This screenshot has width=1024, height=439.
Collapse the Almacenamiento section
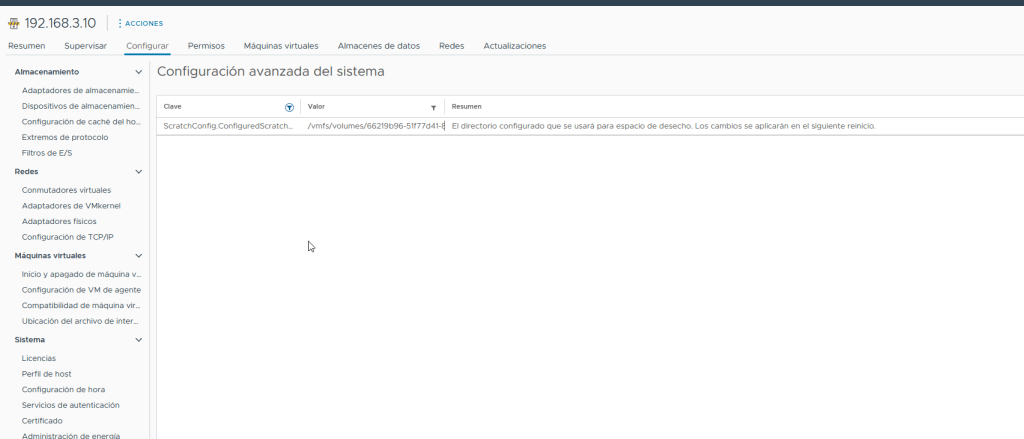[x=138, y=72]
